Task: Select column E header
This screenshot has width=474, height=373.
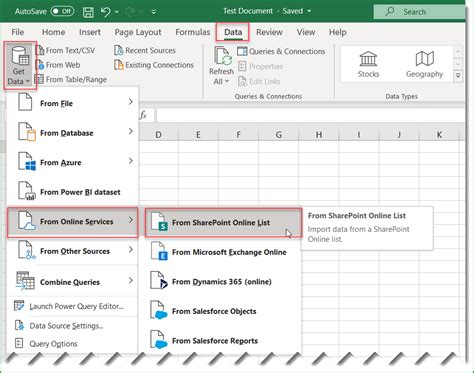Action: (198, 135)
